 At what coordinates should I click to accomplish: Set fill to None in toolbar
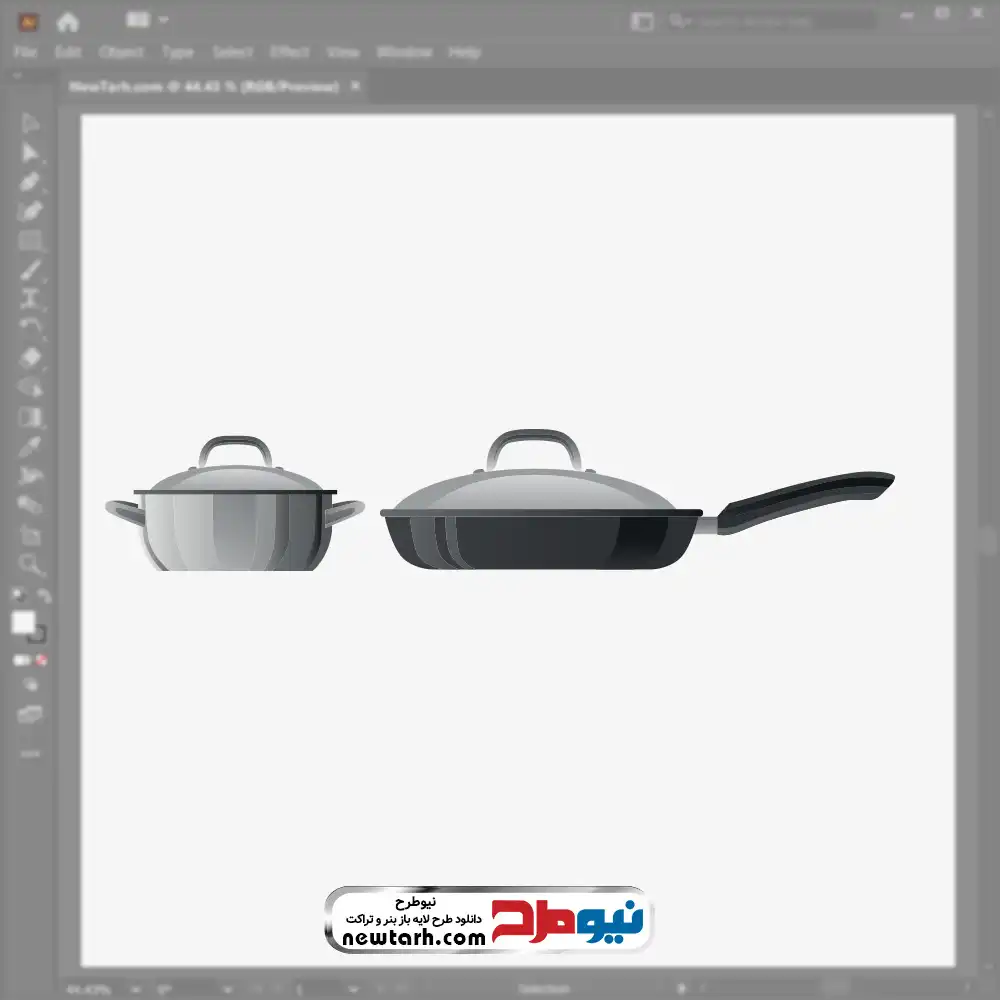[42, 661]
